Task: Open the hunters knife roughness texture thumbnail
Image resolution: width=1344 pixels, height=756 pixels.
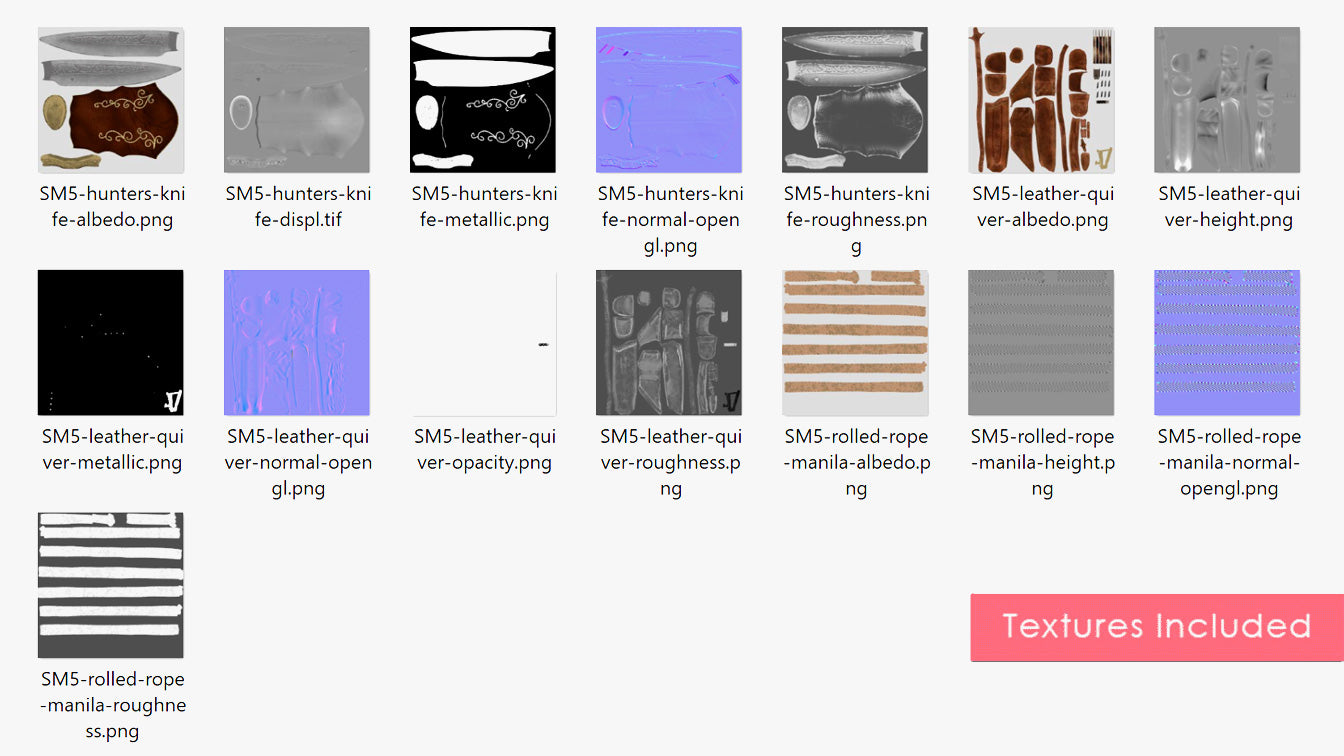Action: (x=855, y=100)
